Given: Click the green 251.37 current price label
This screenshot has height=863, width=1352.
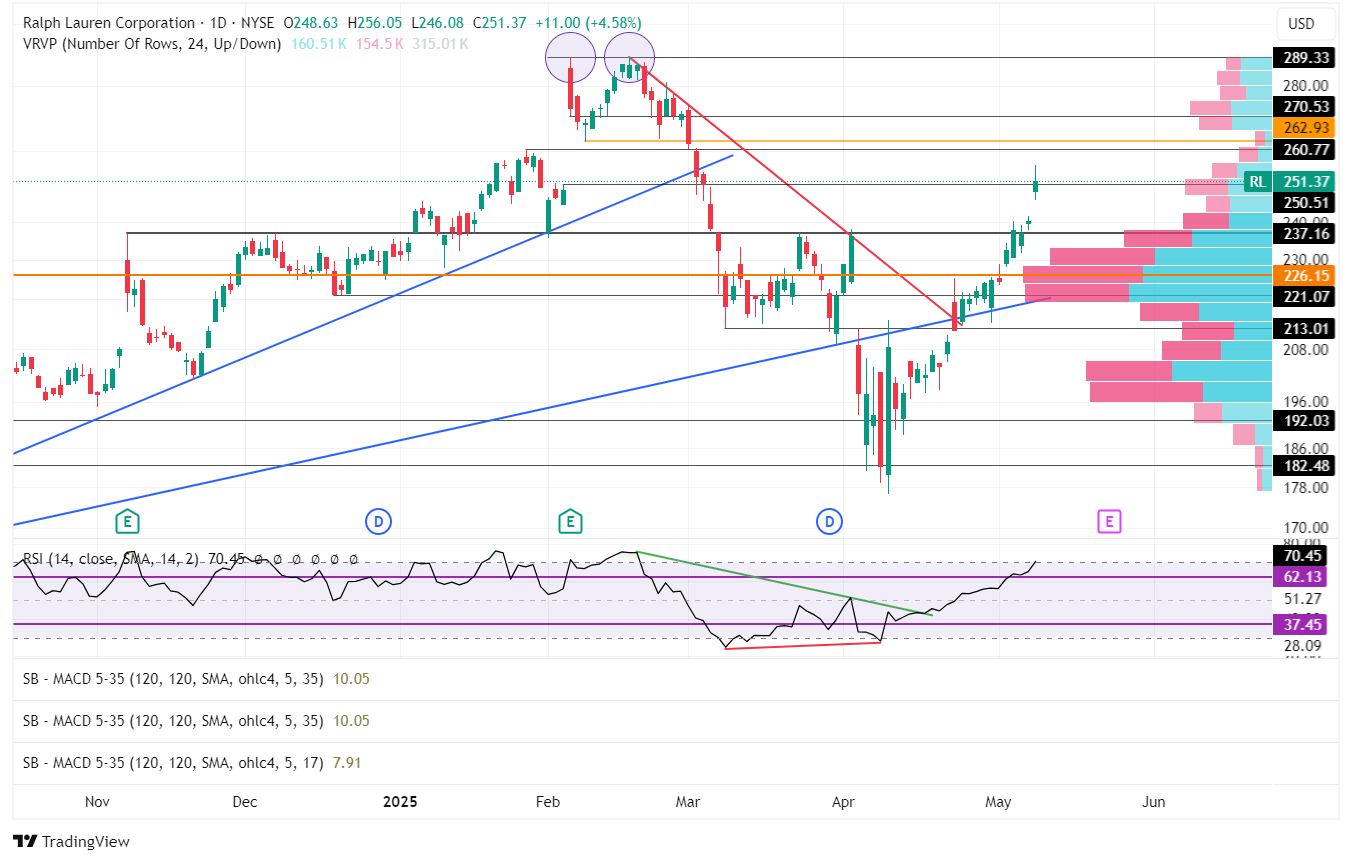Looking at the screenshot, I should (1302, 181).
